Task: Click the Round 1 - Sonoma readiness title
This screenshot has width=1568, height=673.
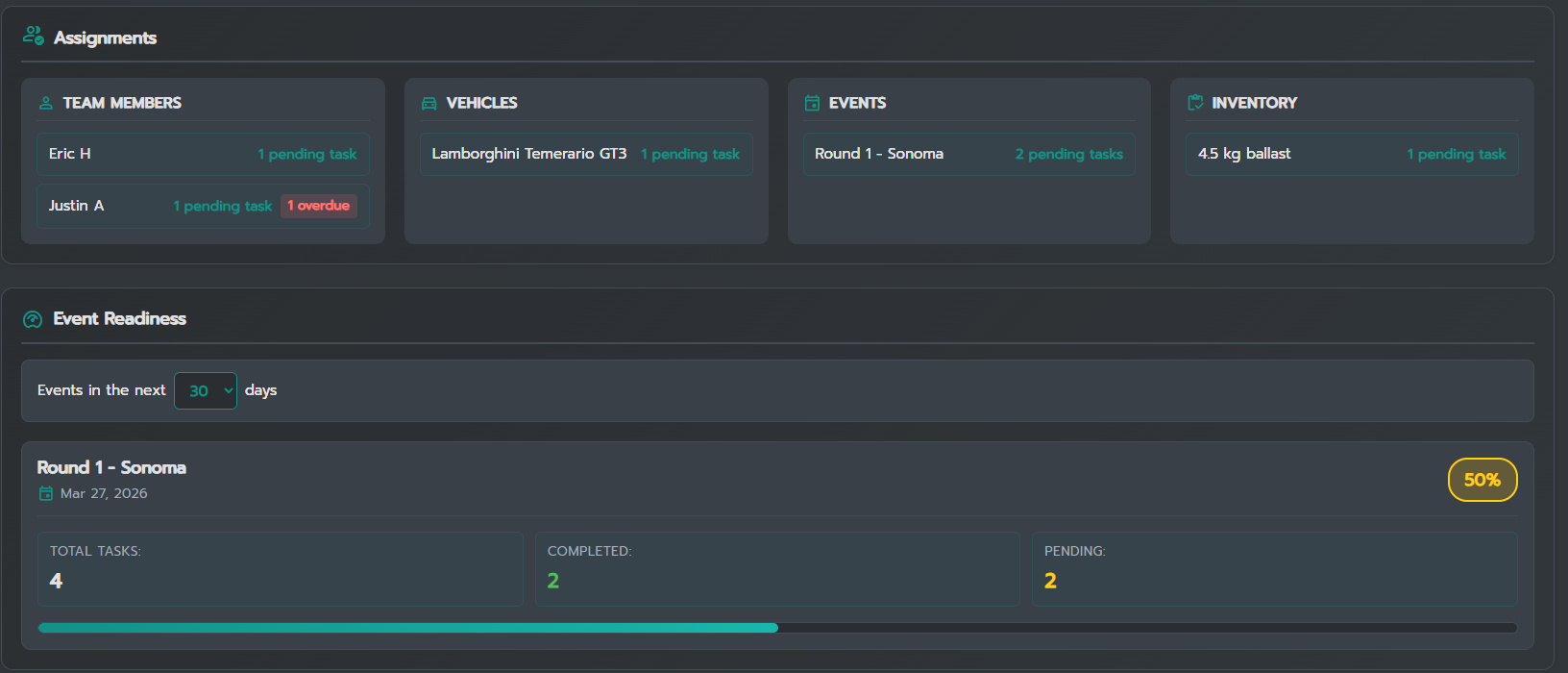Action: pos(111,467)
